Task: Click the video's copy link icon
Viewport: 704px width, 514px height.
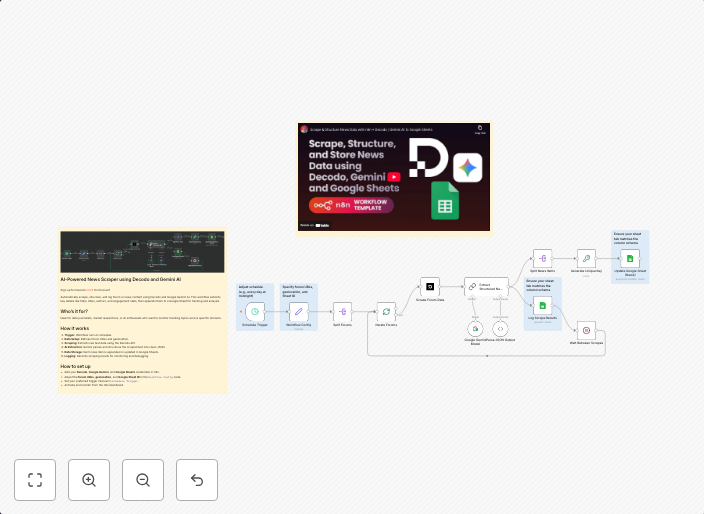Action: coord(480,129)
